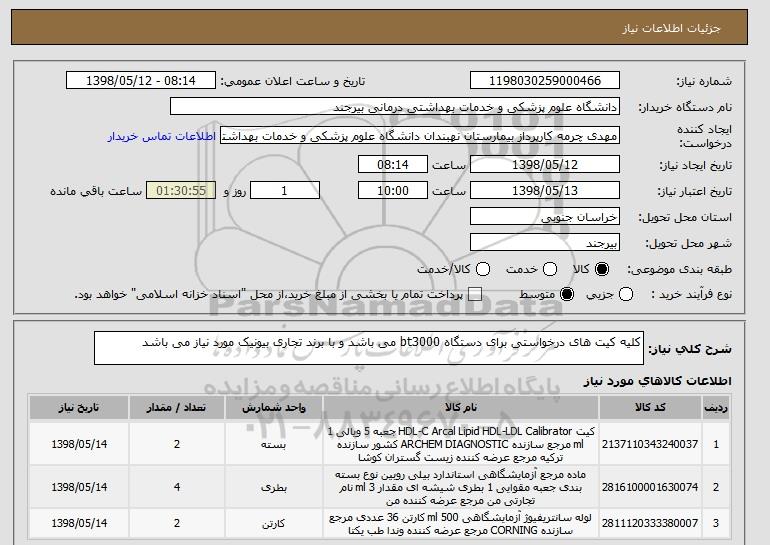The image size is (770, 545).
Task: Click the need date of row 2
Action: [79, 487]
